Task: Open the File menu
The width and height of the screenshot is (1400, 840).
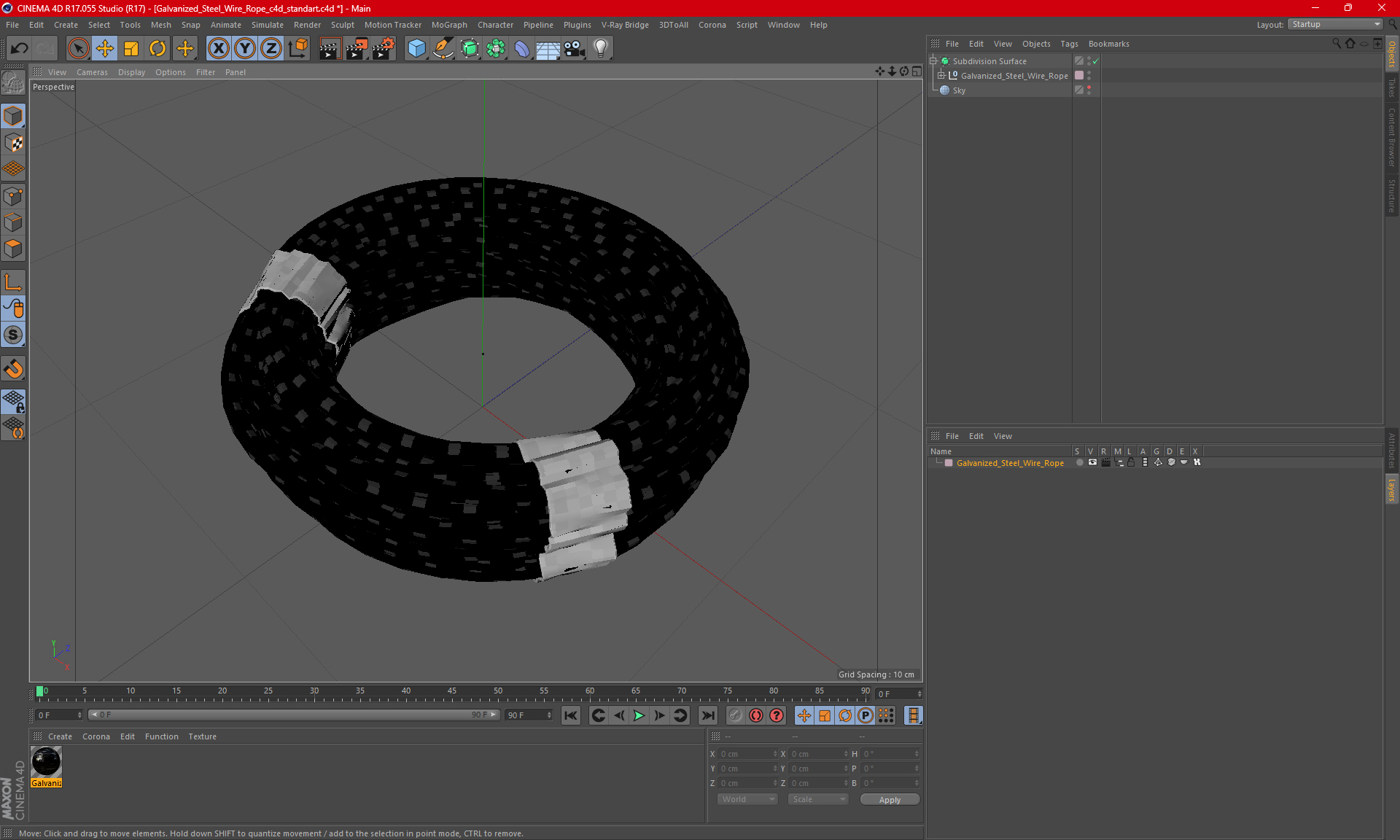Action: coord(12,25)
